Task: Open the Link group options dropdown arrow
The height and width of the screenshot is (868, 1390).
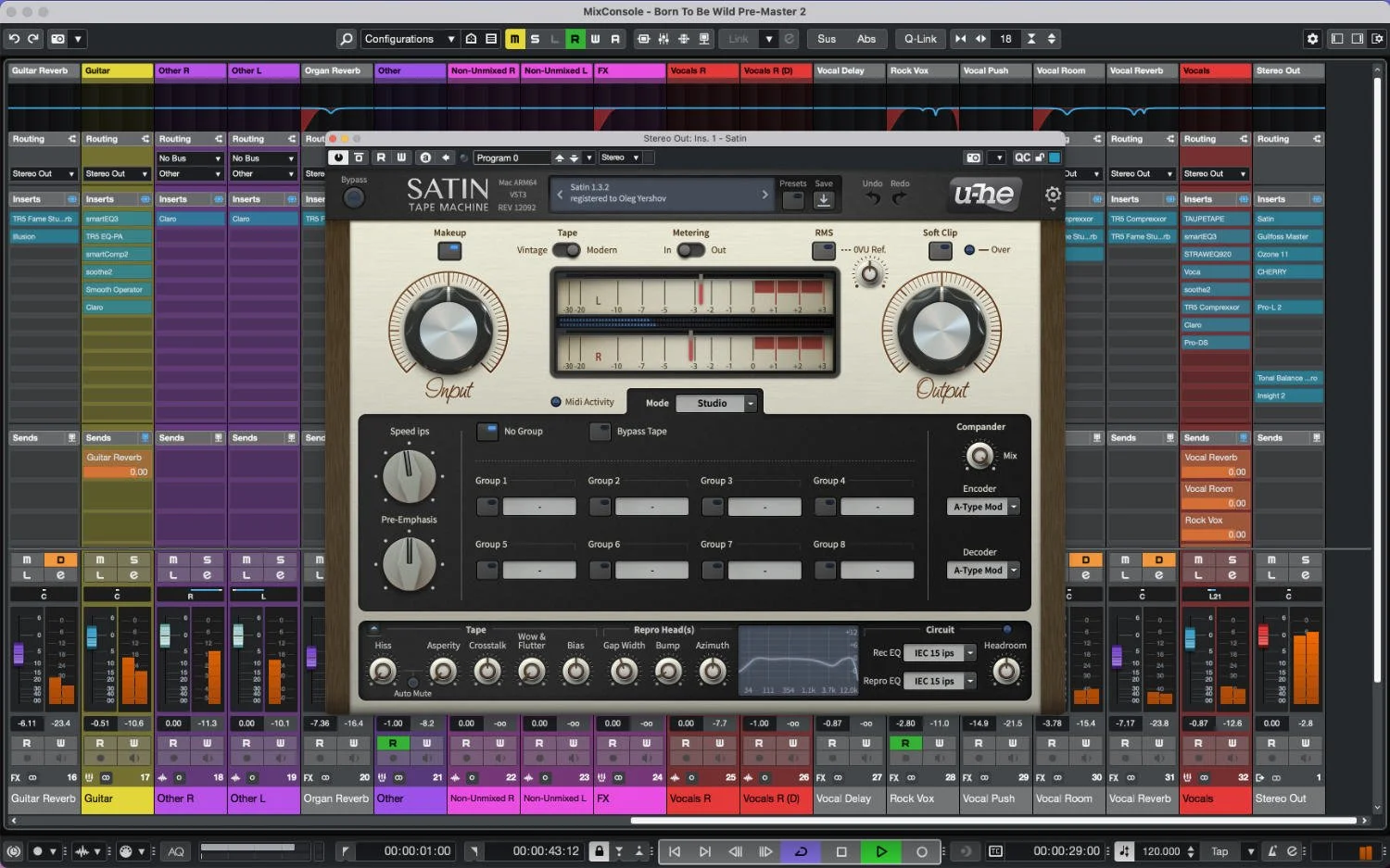Action: pos(768,39)
